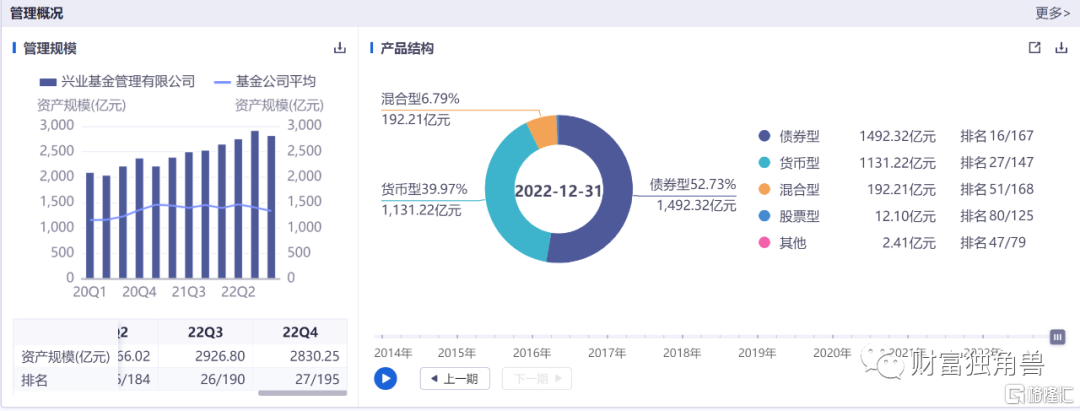The height and width of the screenshot is (411, 1080).
Task: Jump to 2015年 on the timeline
Action: click(457, 353)
